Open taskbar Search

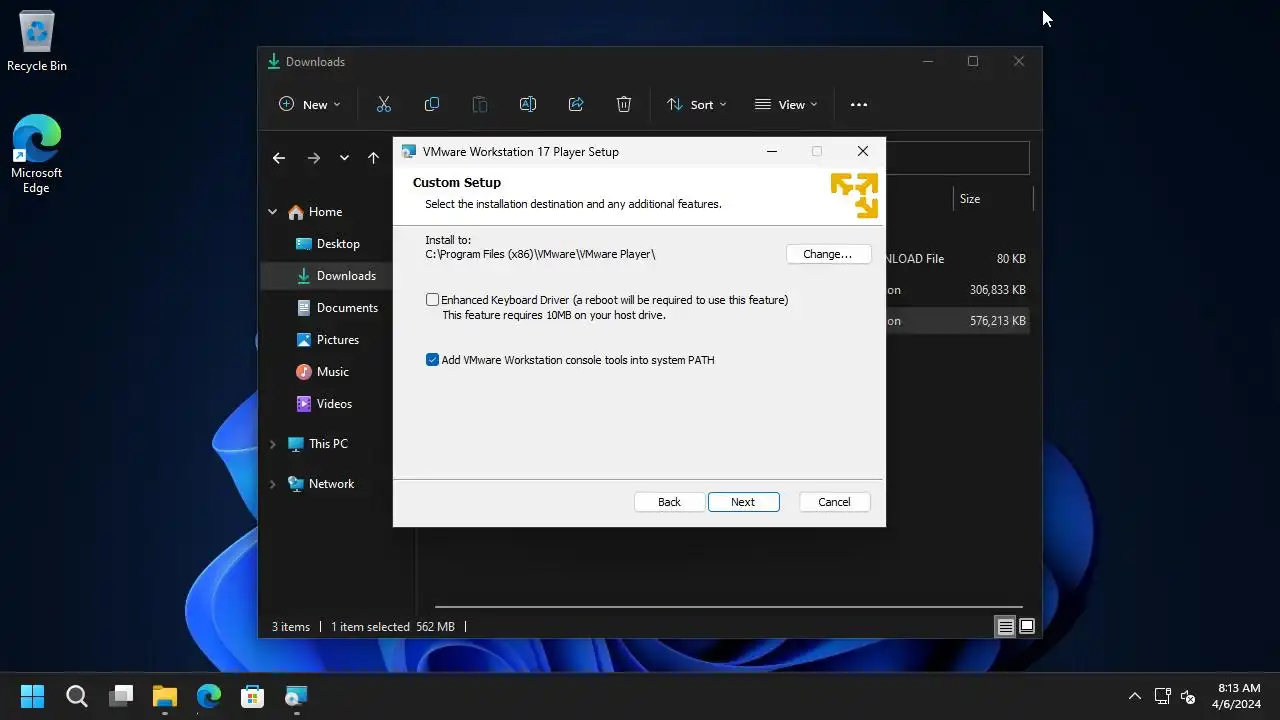[x=76, y=696]
